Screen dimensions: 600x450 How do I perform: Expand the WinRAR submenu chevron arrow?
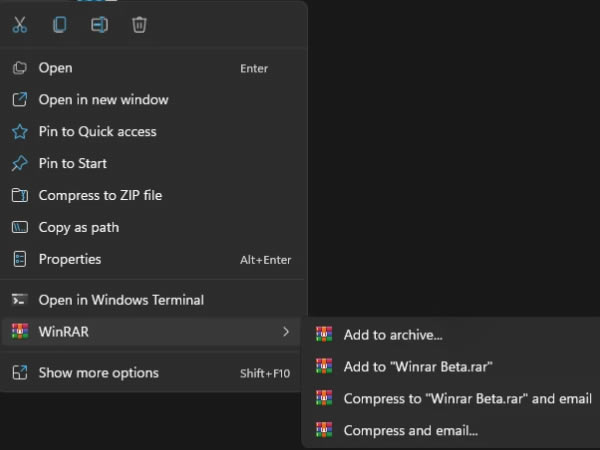coord(286,332)
